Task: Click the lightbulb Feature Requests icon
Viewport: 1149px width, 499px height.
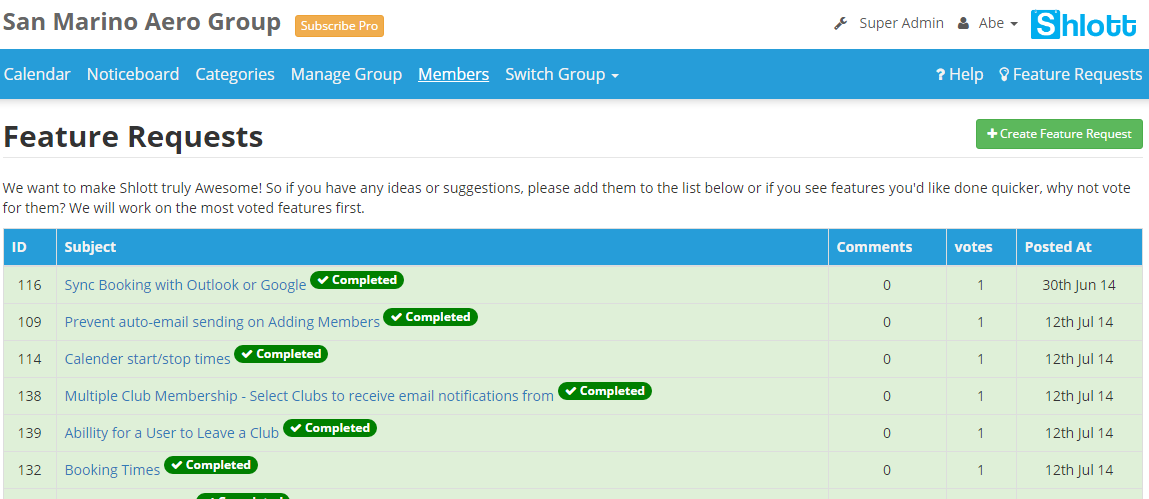Action: pyautogui.click(x=1004, y=74)
